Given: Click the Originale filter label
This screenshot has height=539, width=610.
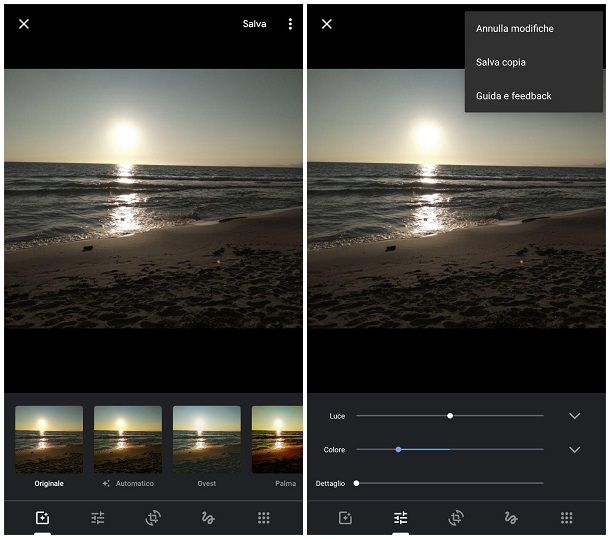Looking at the screenshot, I should click(49, 484).
